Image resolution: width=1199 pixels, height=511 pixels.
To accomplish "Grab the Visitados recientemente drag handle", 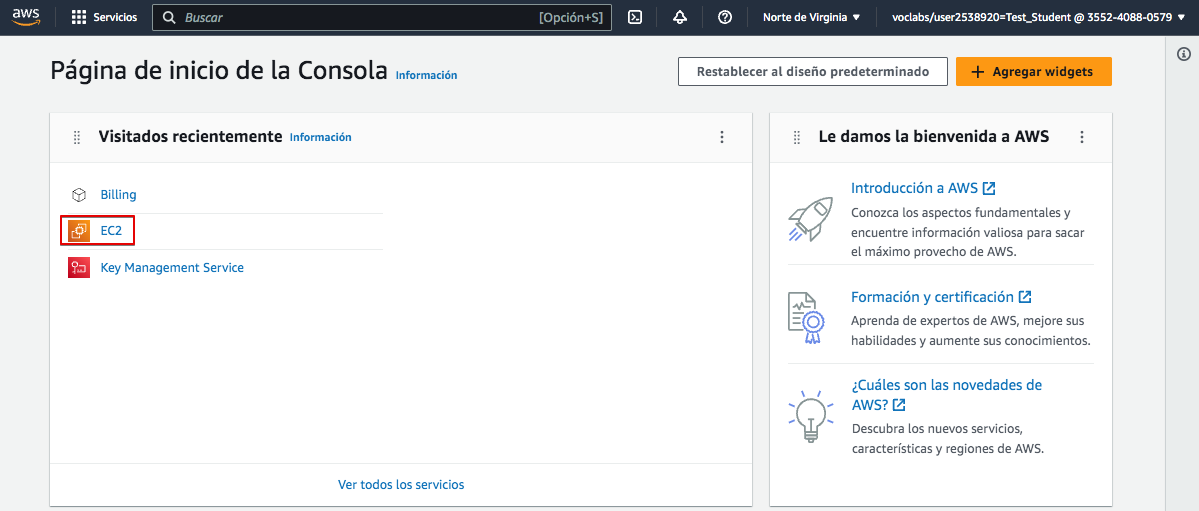I will click(x=76, y=137).
